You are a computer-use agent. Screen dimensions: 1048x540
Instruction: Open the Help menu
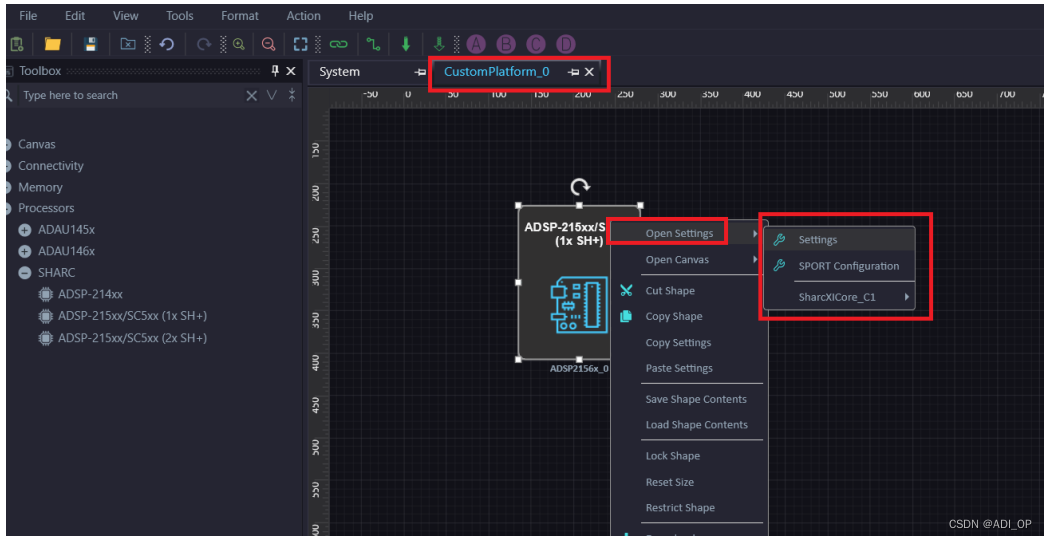(360, 15)
